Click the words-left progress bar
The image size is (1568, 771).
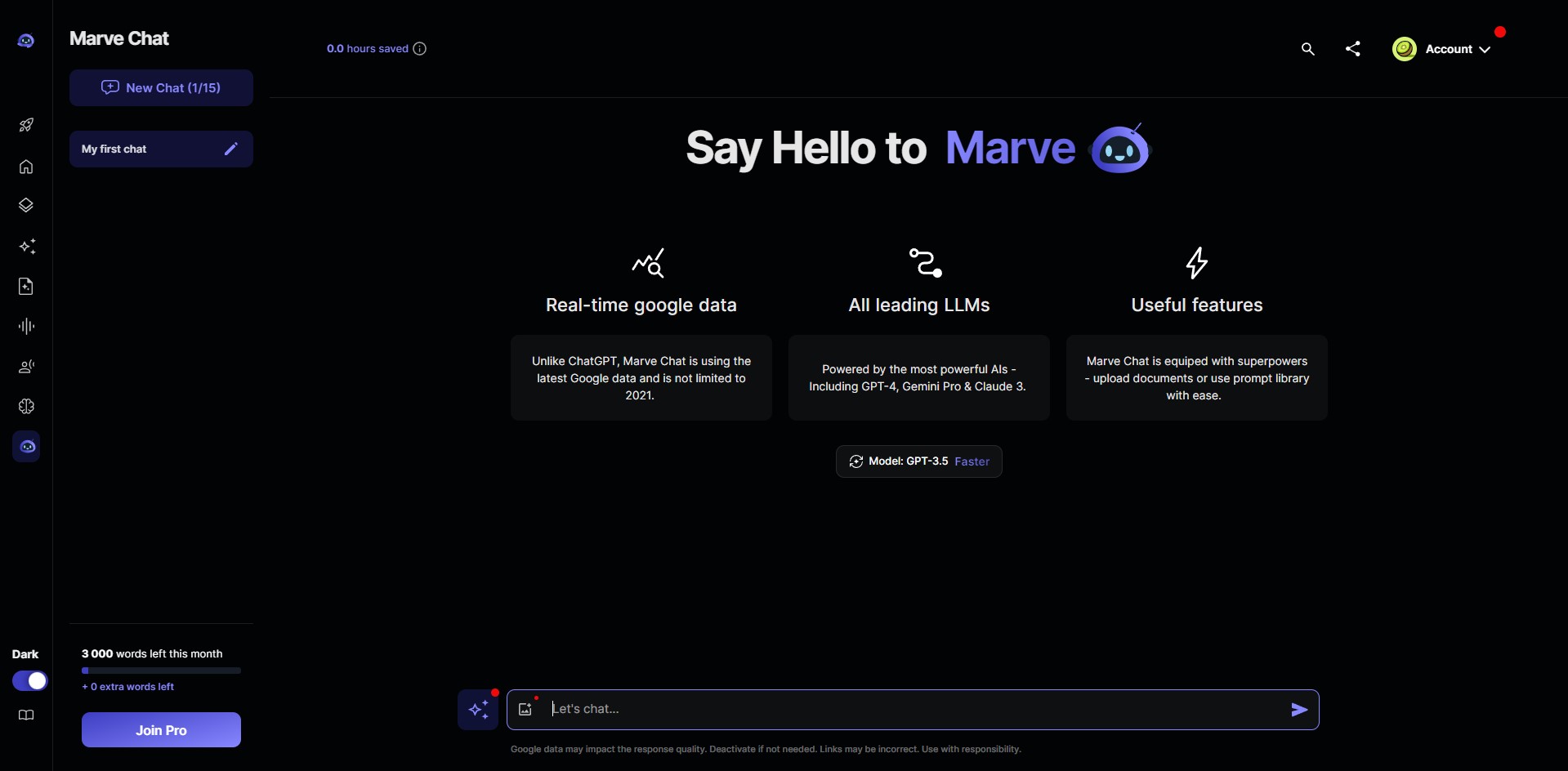pos(161,671)
